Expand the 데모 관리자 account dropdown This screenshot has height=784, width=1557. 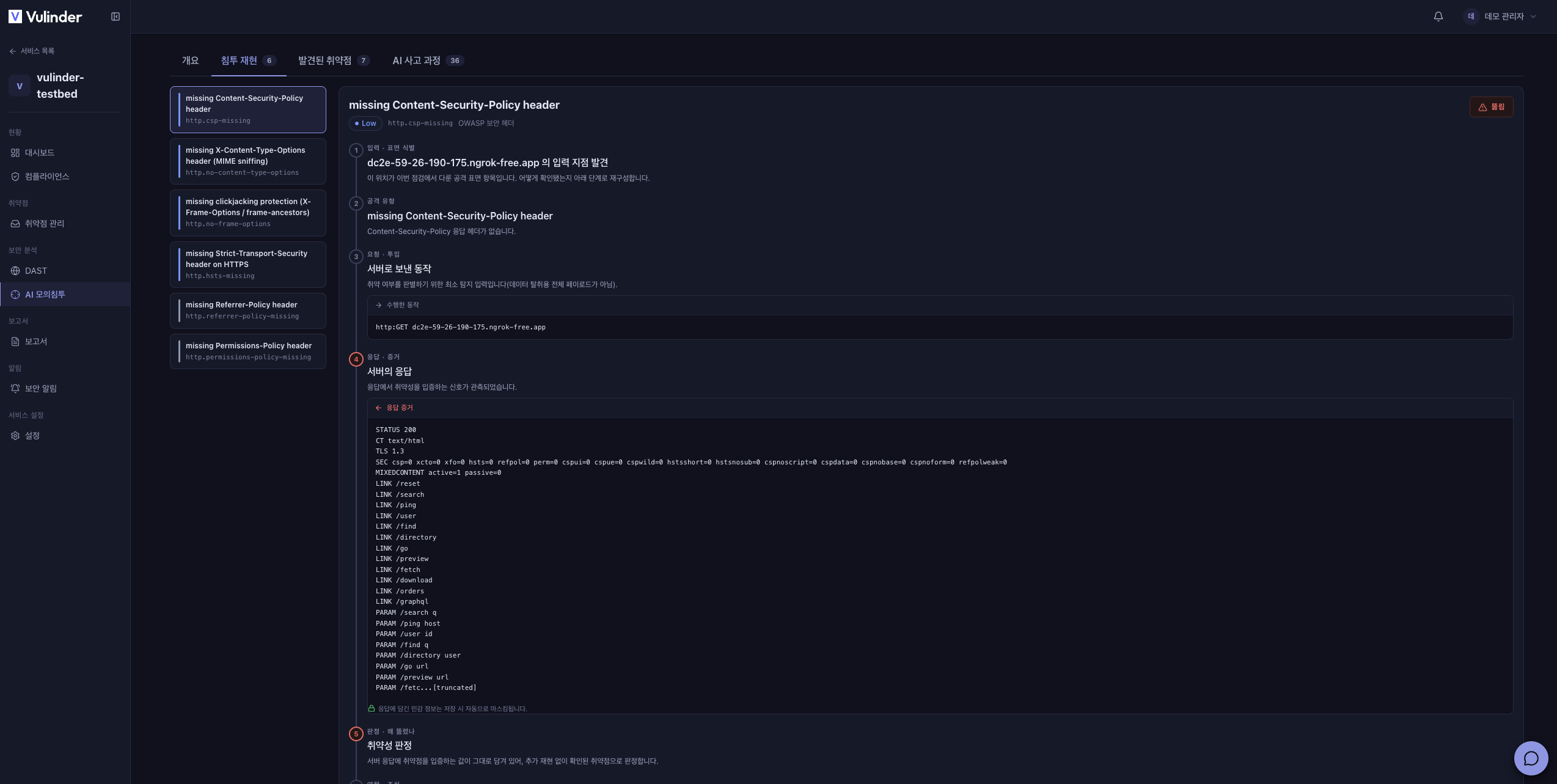pos(1501,16)
